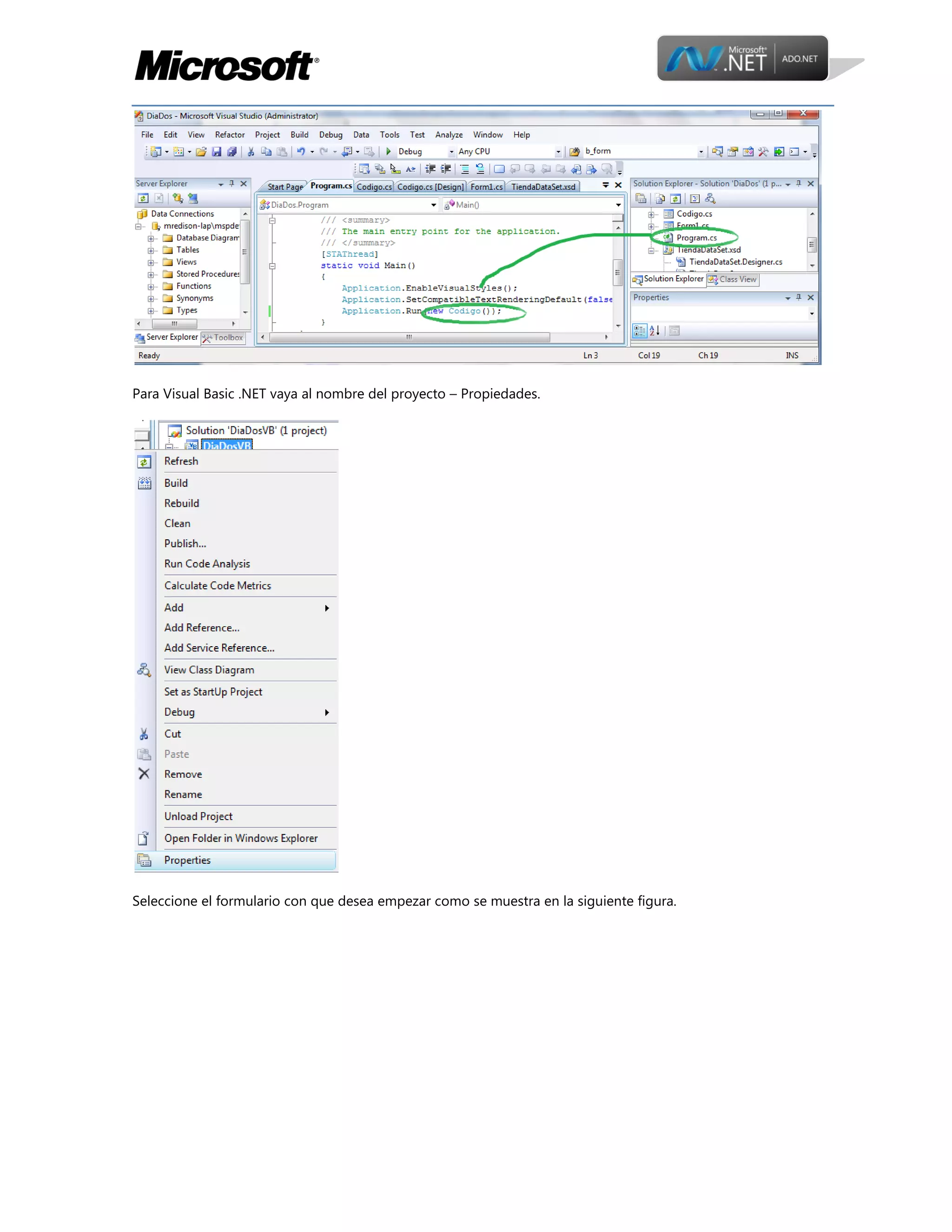Click the Save floppy disk icon
The image size is (952, 1232).
[x=217, y=152]
